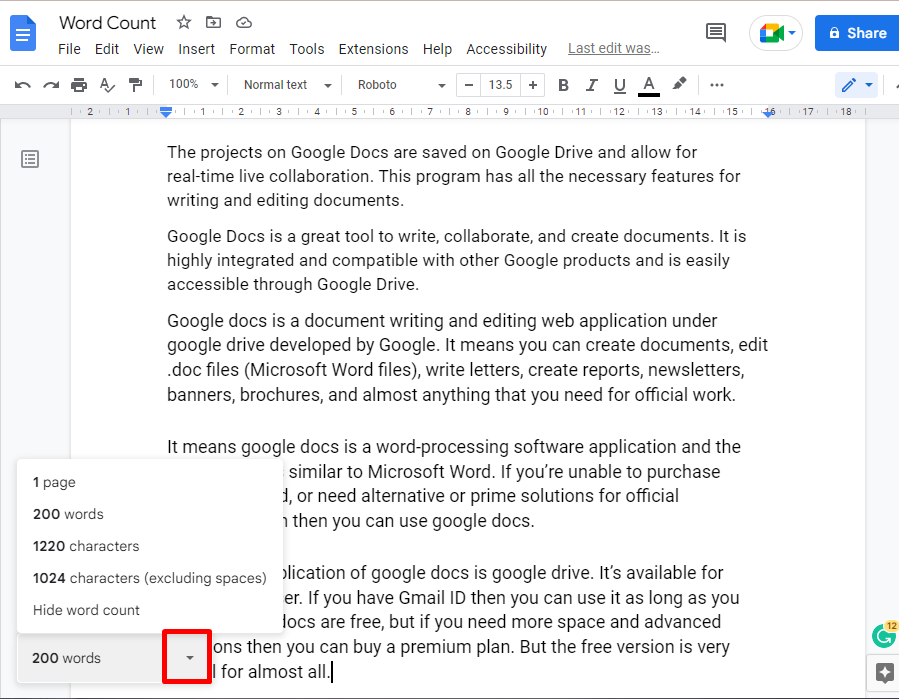Toggle Italic formatting

591,85
